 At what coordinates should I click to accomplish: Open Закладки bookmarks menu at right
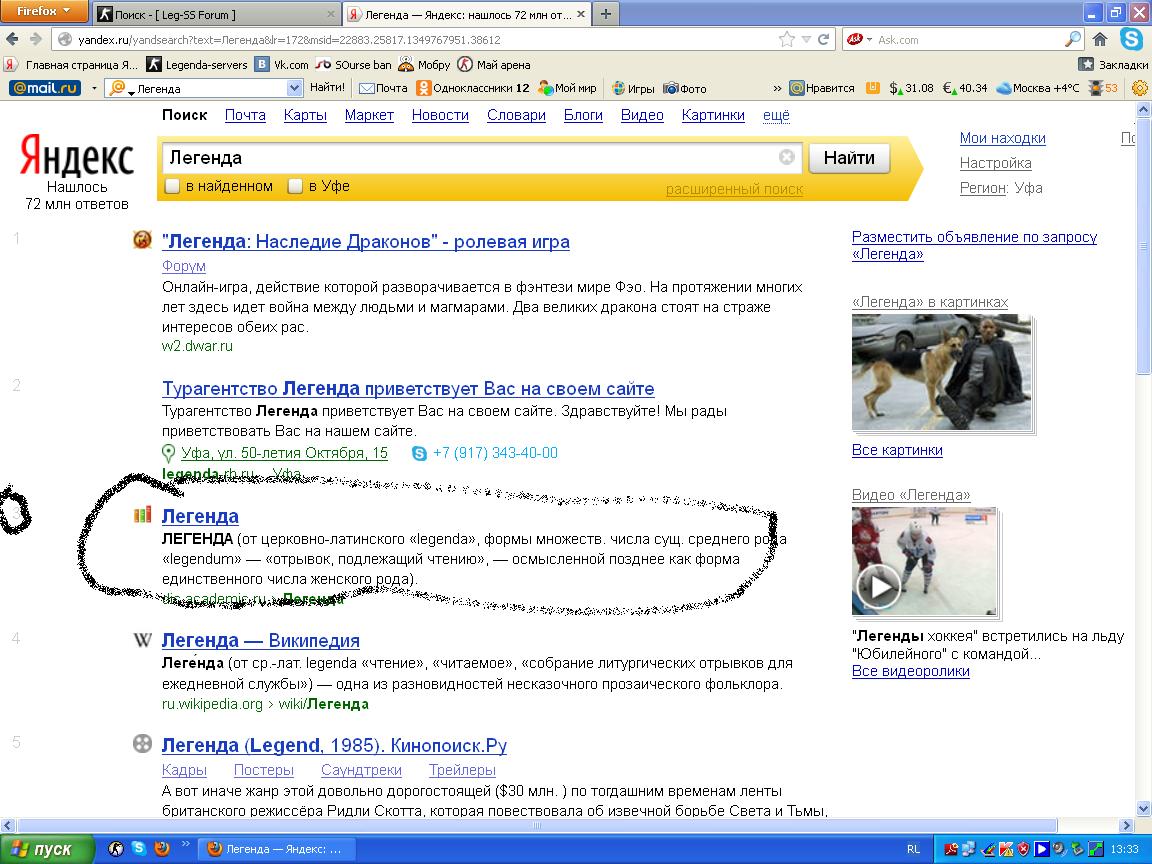pos(1113,65)
